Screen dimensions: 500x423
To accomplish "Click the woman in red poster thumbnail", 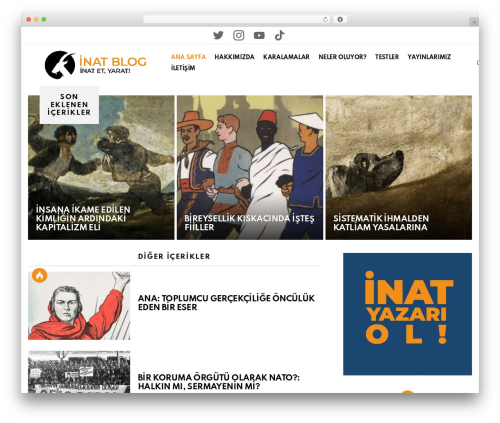I will click(x=79, y=306).
